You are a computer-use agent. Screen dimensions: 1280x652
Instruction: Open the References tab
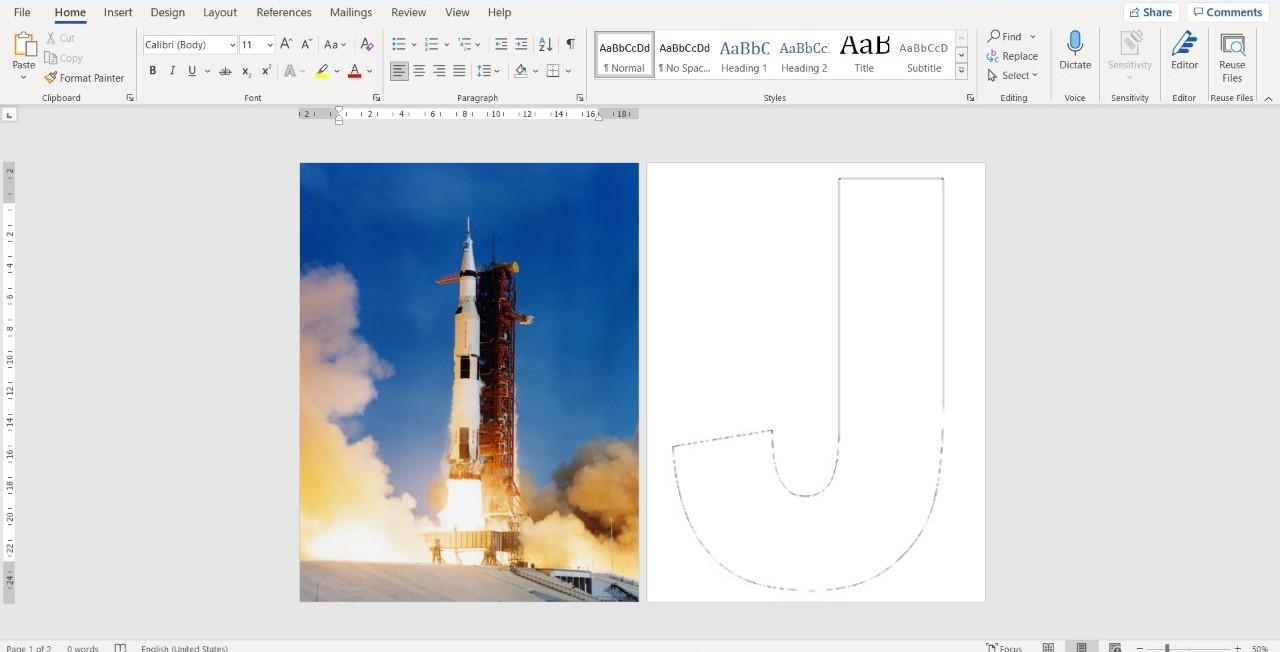point(284,12)
